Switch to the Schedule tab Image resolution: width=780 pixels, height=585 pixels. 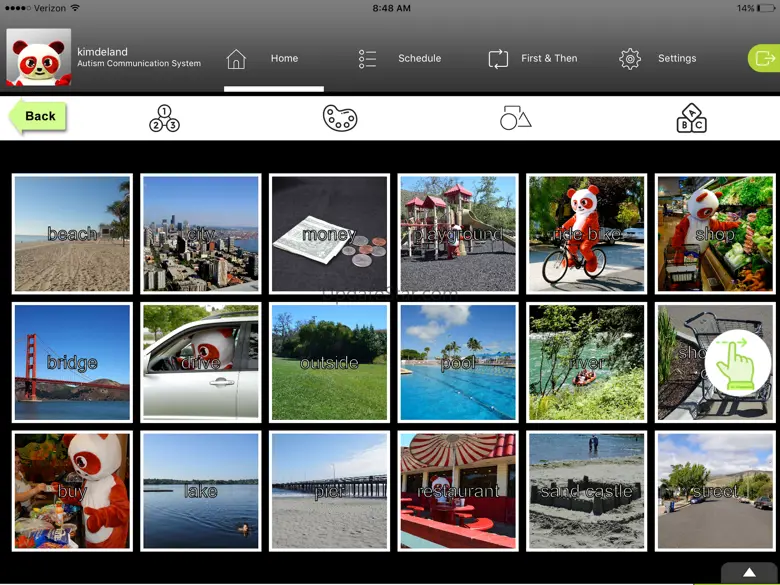419,58
